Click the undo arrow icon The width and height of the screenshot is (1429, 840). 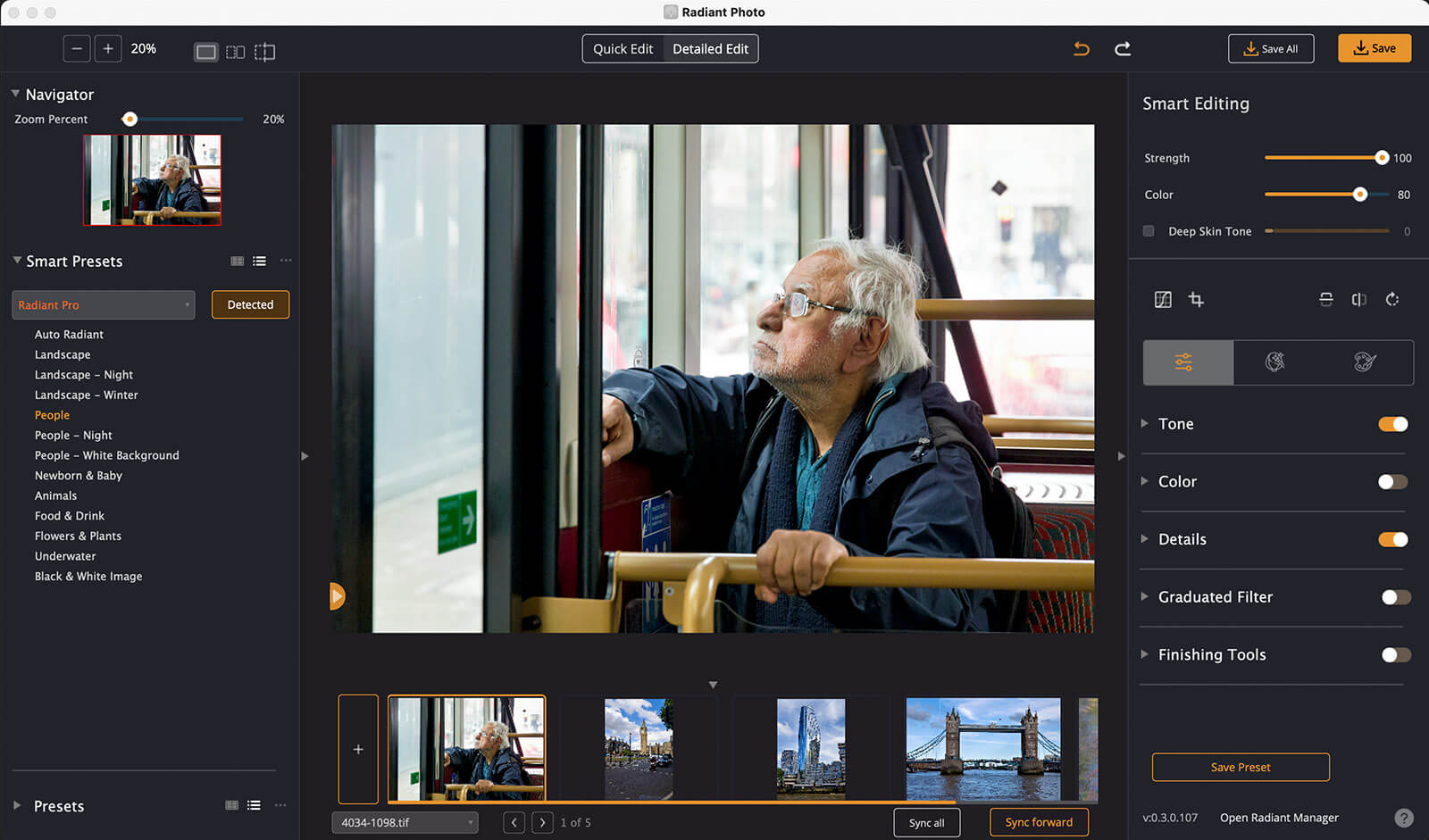1081,49
